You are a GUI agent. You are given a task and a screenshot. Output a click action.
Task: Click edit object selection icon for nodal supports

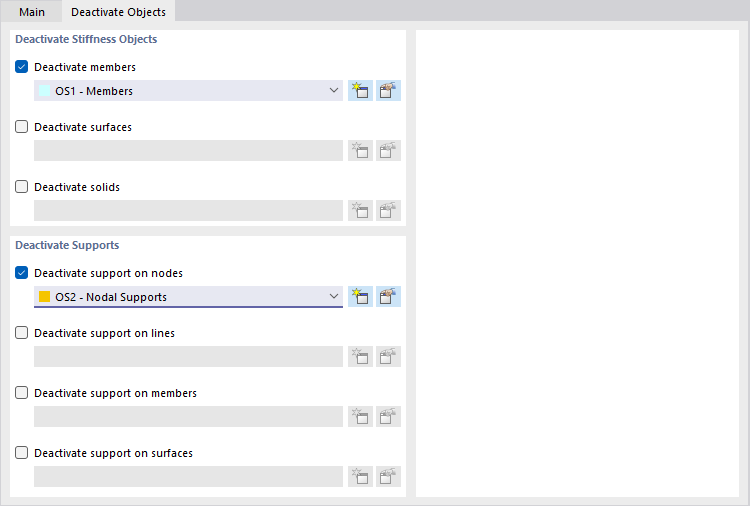coord(388,297)
